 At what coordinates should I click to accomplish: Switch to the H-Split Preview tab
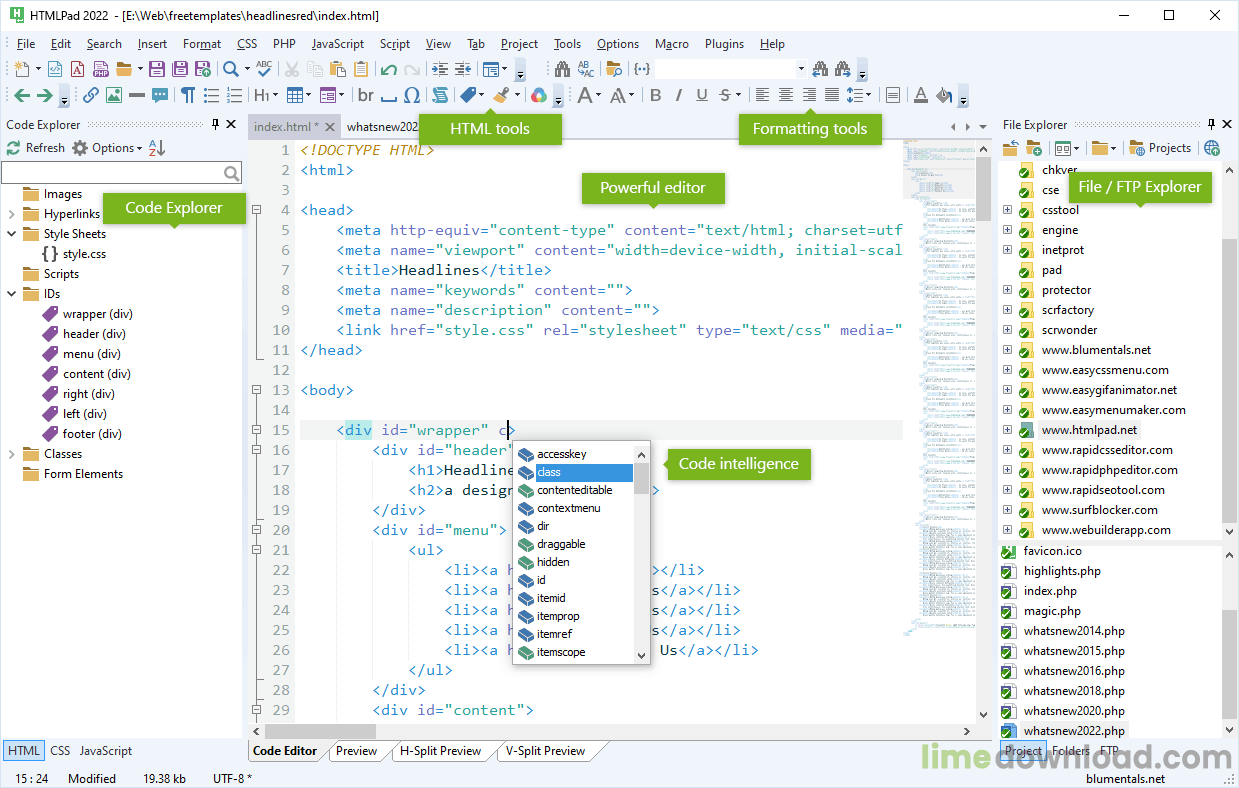pyautogui.click(x=440, y=751)
